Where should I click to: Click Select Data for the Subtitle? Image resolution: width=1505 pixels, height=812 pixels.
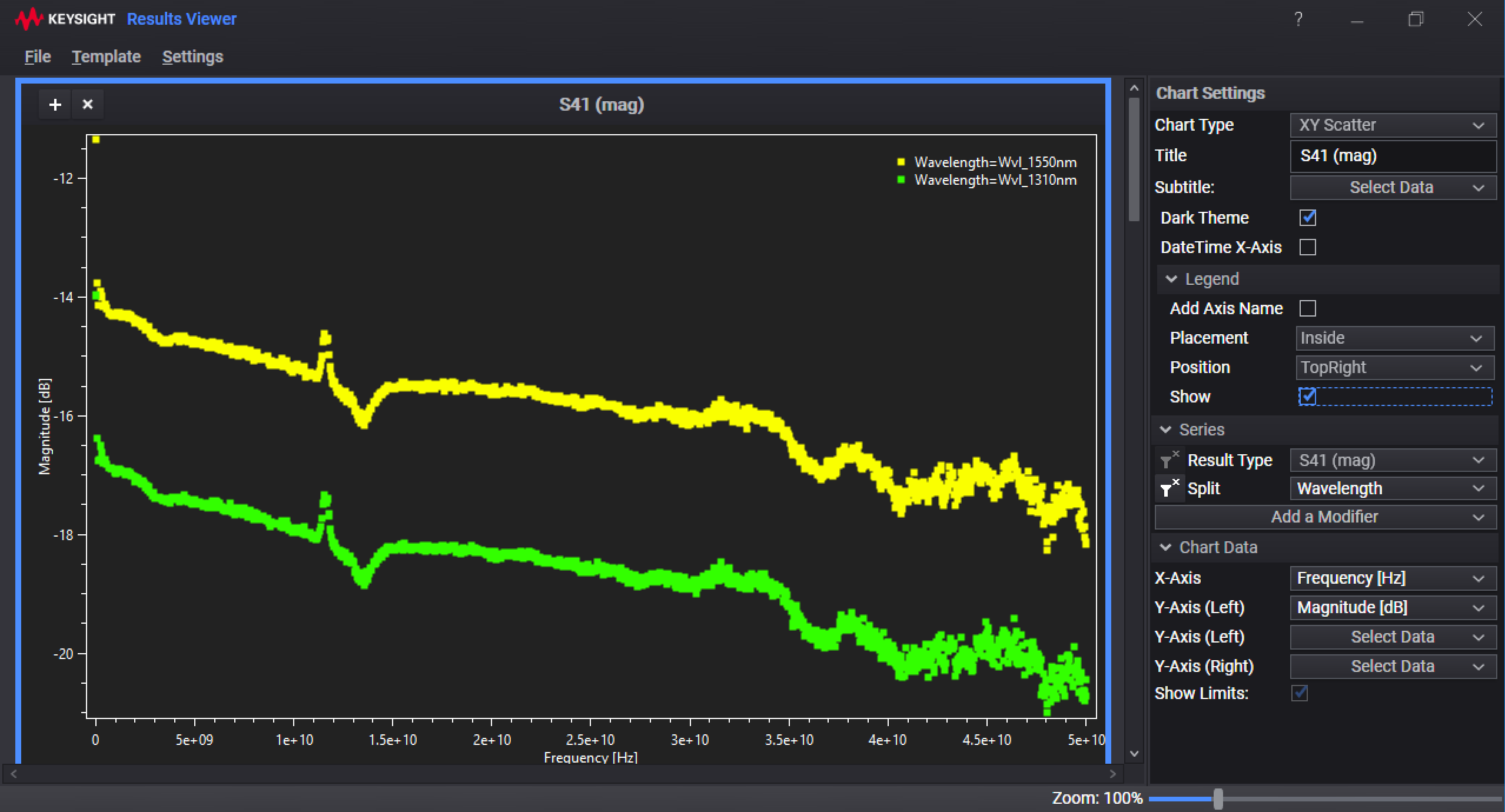(1393, 187)
